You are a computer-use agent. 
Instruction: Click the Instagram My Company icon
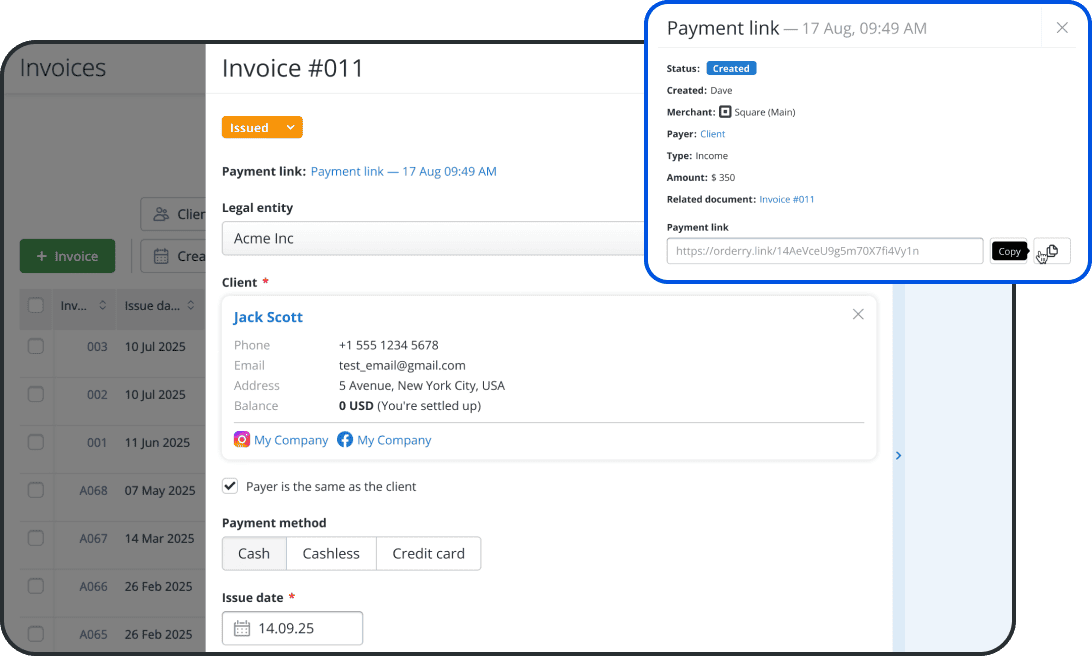click(x=240, y=440)
